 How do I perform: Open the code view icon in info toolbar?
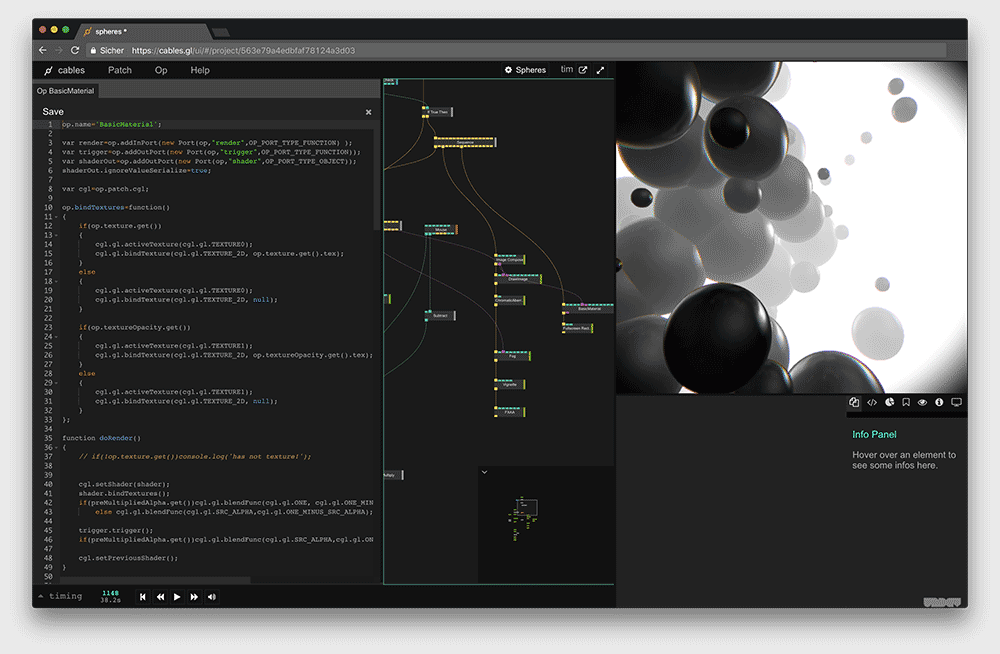[x=872, y=403]
